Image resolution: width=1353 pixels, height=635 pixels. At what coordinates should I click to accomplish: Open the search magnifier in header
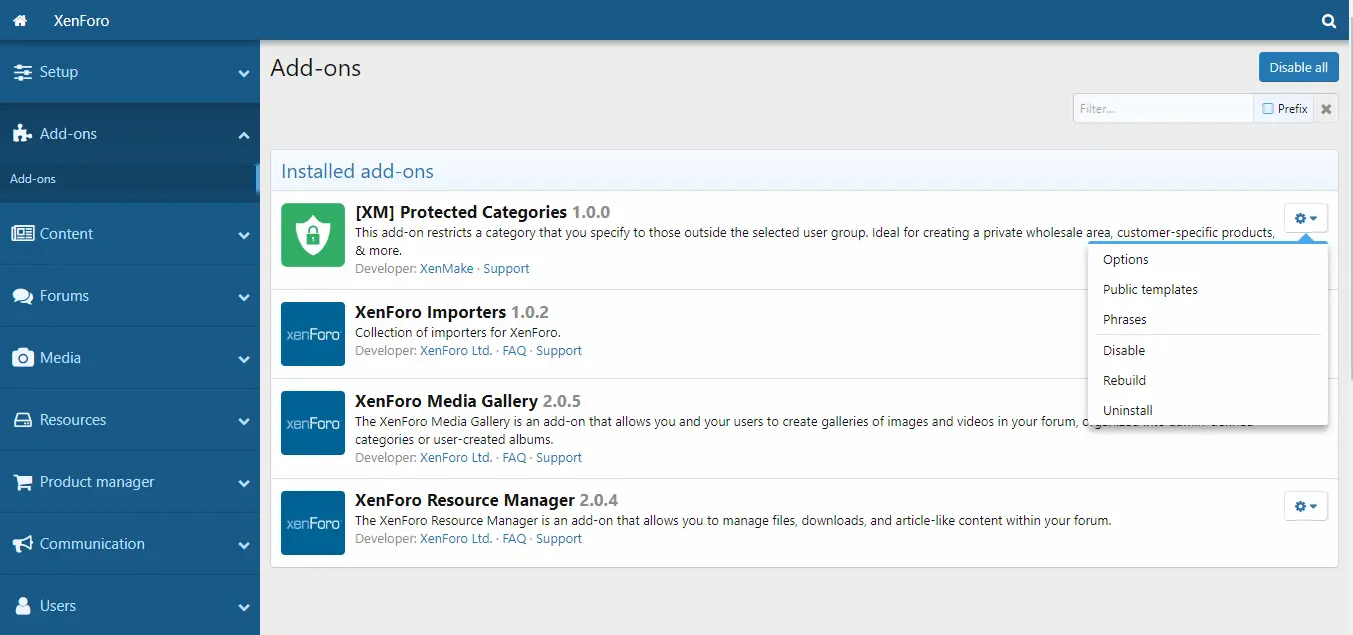(x=1329, y=20)
